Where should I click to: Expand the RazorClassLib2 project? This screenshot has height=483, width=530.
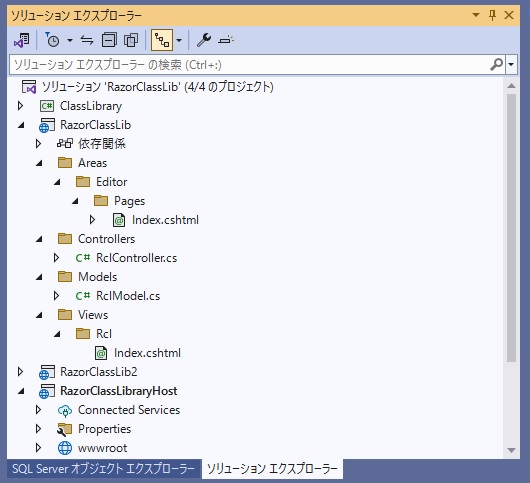tap(21, 372)
